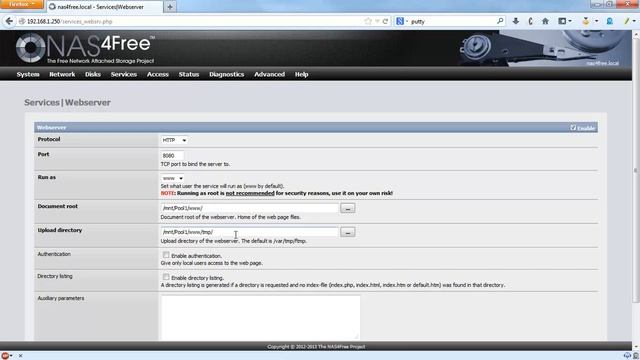This screenshot has width=640, height=360.
Task: Reload the page with the refresh icon
Action: tap(385, 21)
